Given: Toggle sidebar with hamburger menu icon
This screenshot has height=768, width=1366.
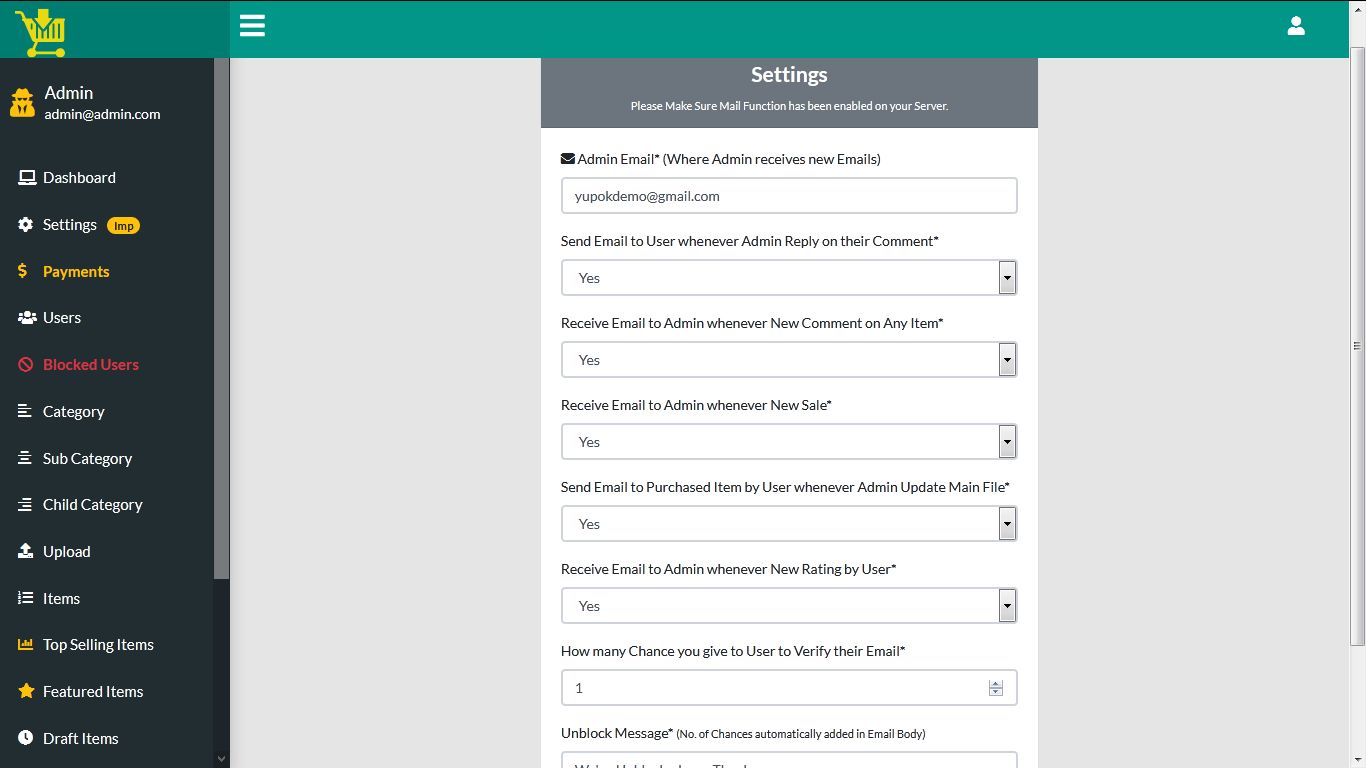Looking at the screenshot, I should click(x=252, y=26).
